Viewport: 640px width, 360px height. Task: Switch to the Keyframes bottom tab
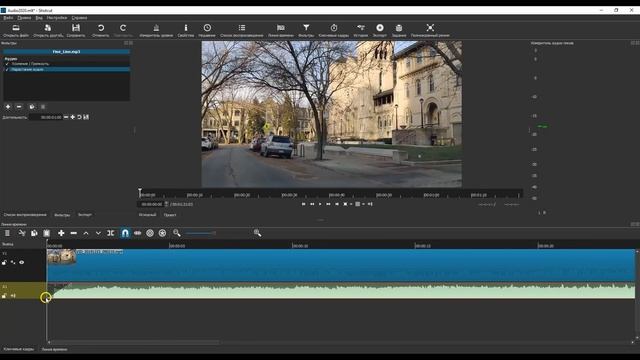click(19, 349)
